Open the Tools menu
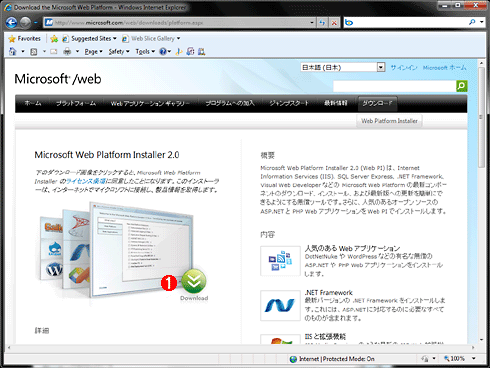The height and width of the screenshot is (368, 490). pos(145,52)
